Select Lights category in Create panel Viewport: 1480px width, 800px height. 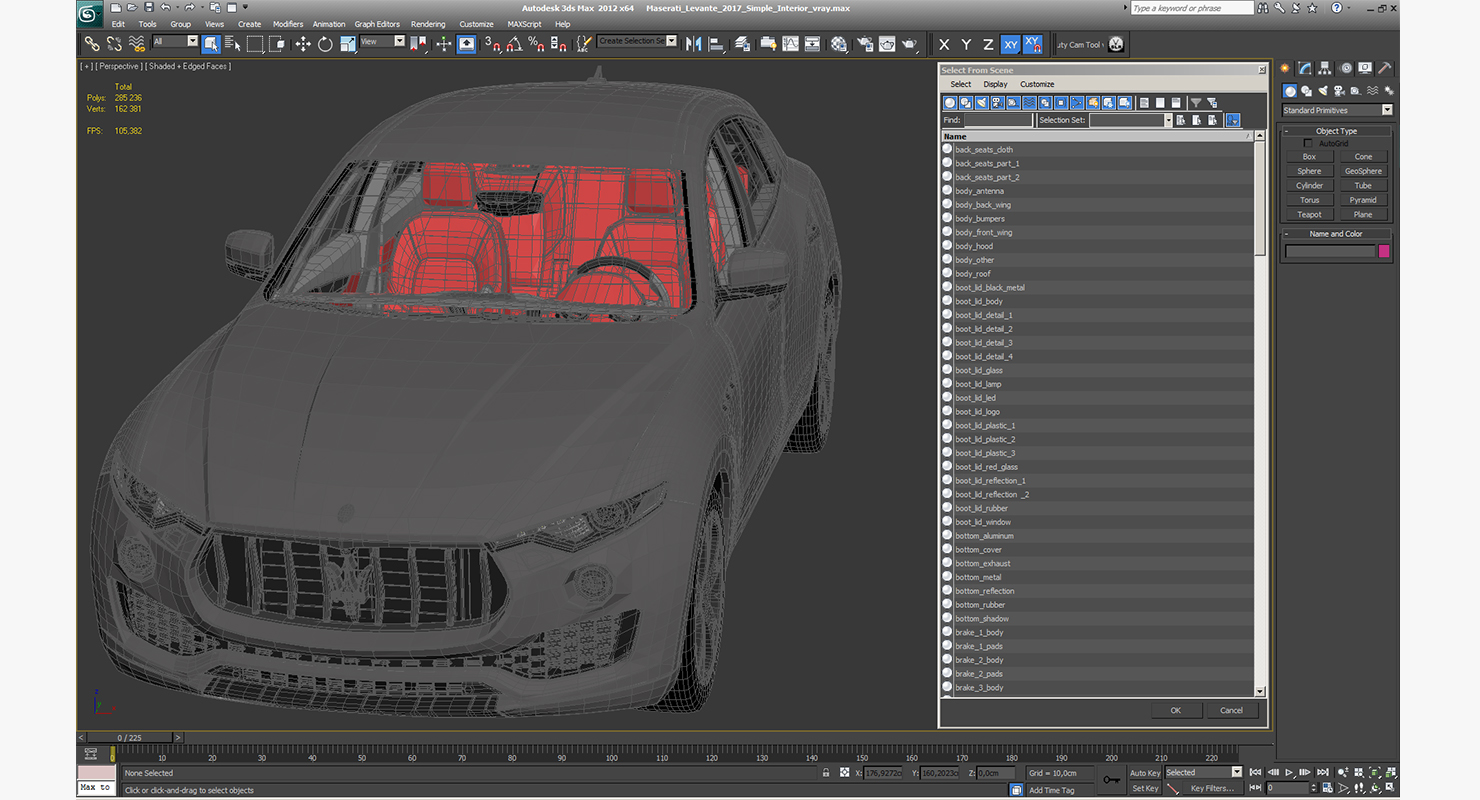point(1322,91)
